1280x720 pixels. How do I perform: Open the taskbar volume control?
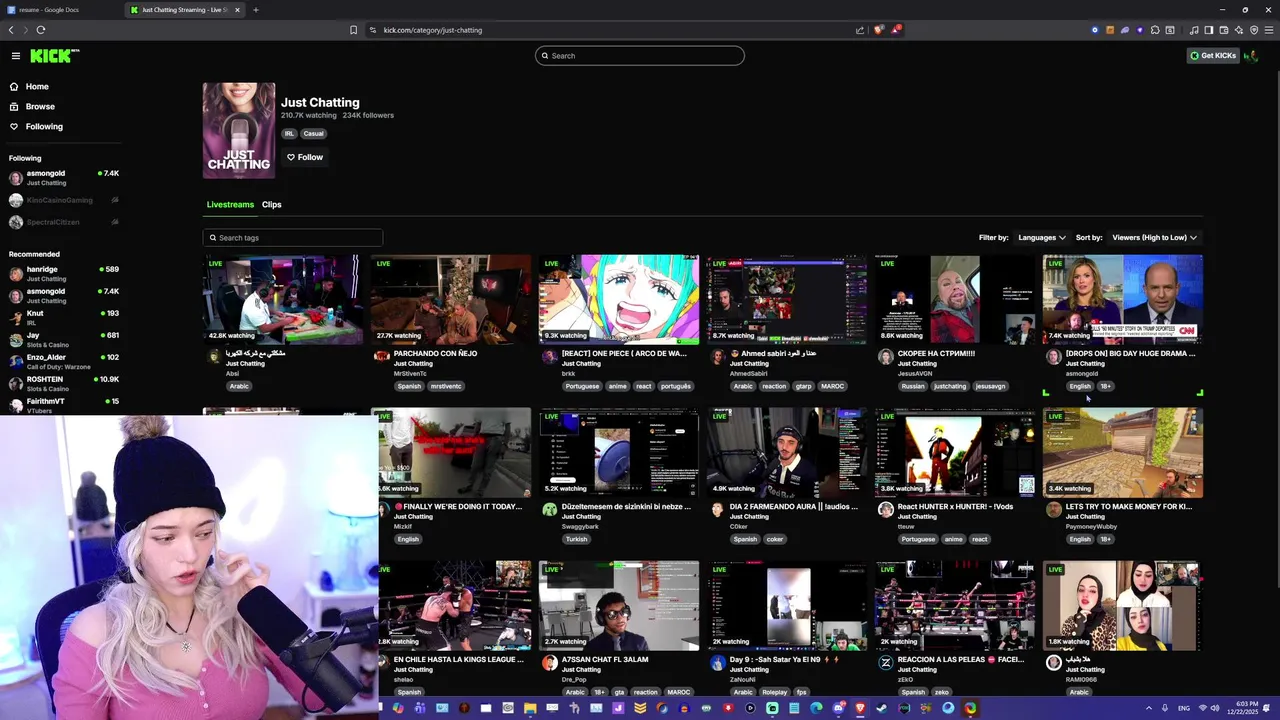click(x=1215, y=708)
